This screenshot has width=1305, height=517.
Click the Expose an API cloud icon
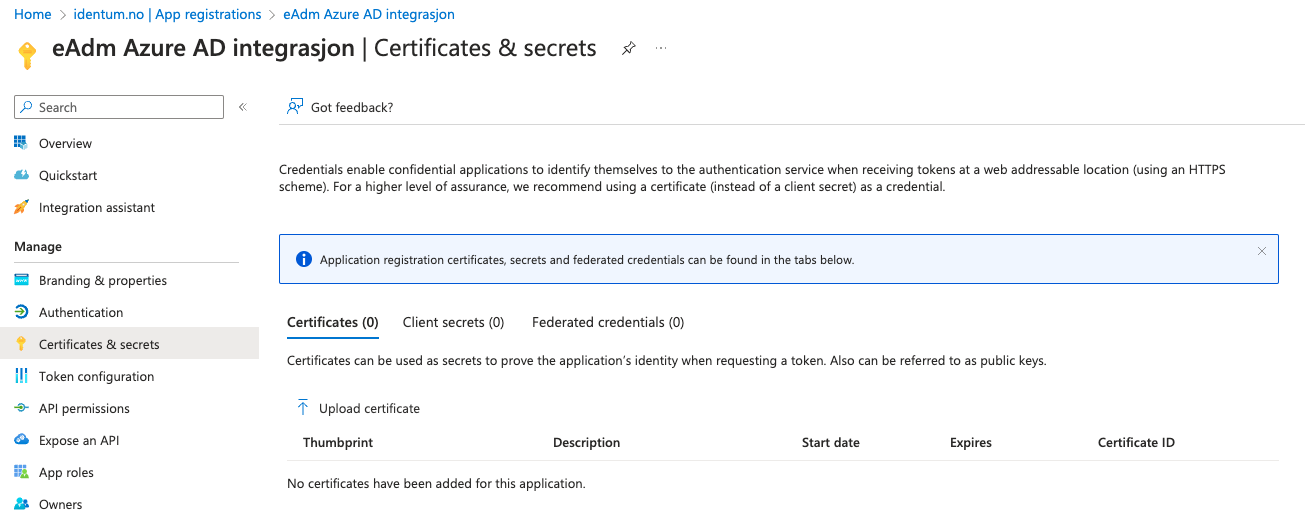[x=21, y=440]
